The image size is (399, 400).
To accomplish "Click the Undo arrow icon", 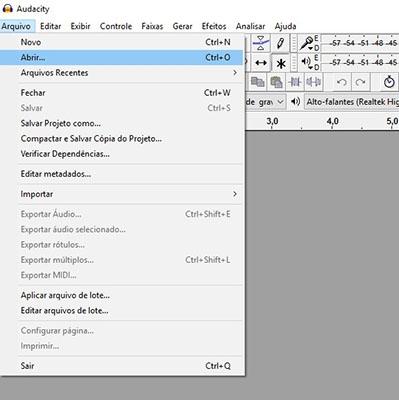I will point(341,82).
